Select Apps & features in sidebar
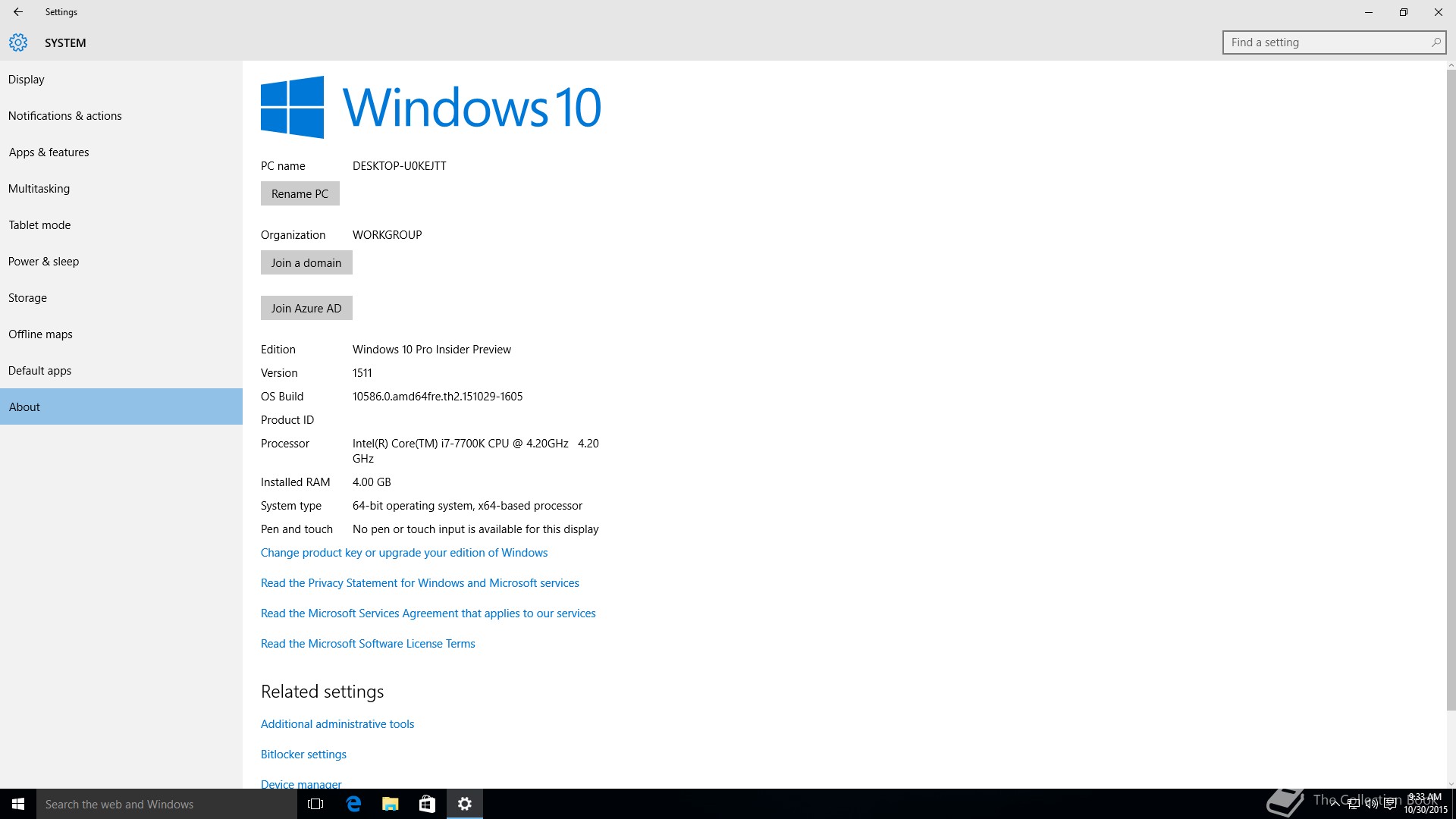 tap(121, 152)
